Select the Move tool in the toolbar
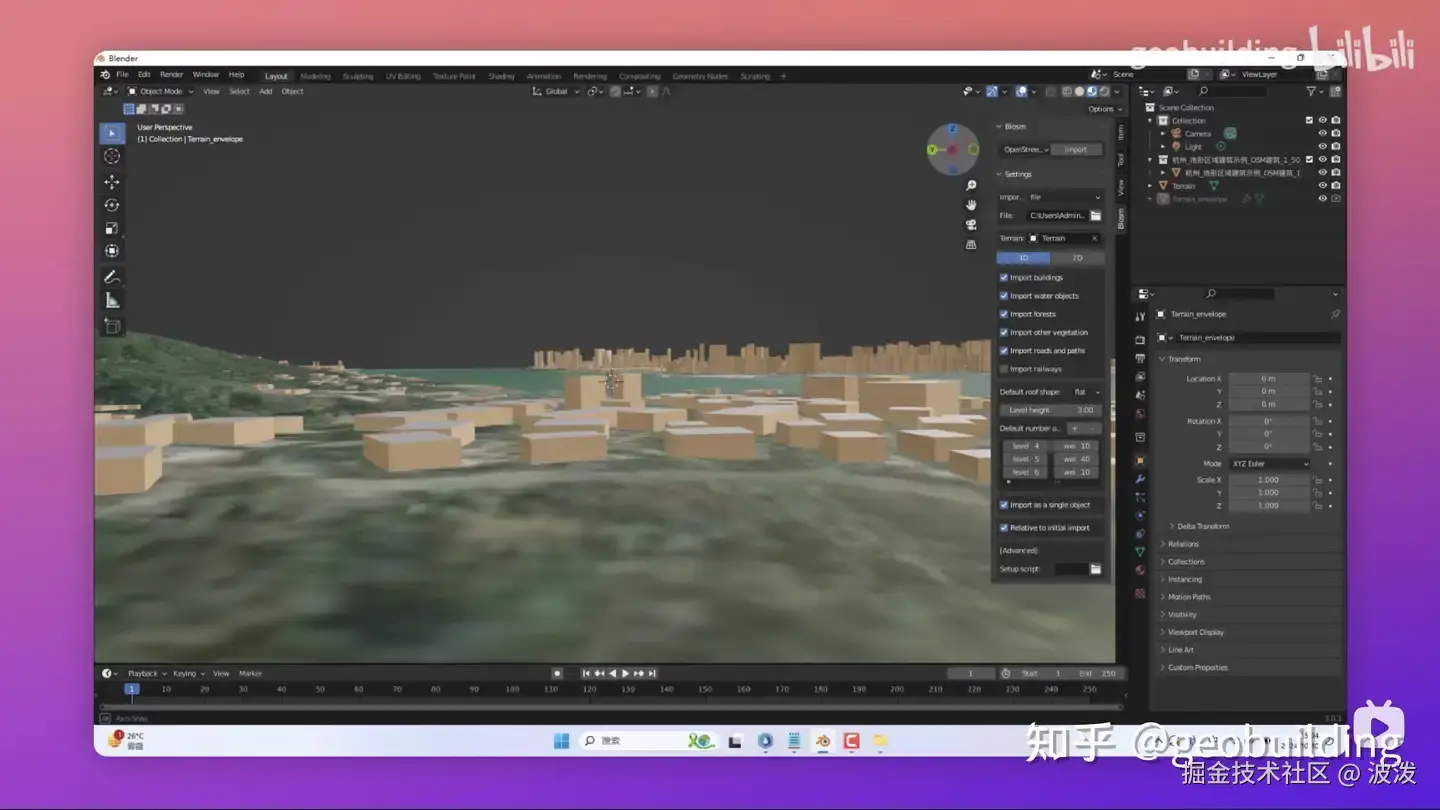This screenshot has width=1440, height=810. pyautogui.click(x=112, y=182)
